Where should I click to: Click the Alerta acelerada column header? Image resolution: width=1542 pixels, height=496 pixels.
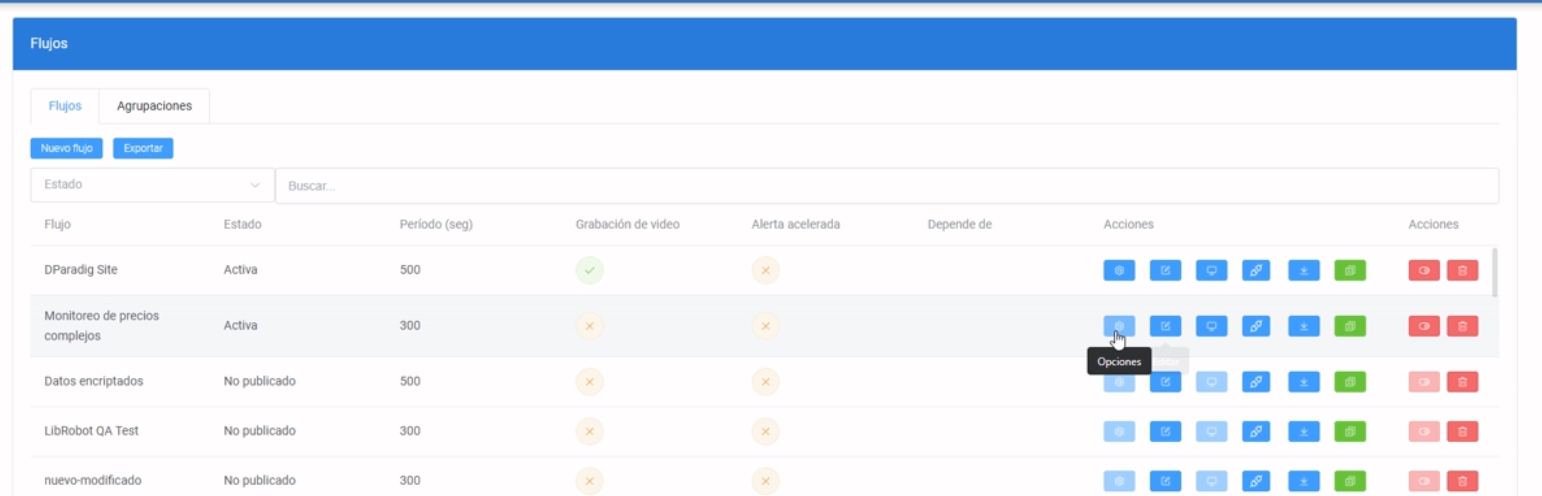click(x=796, y=224)
